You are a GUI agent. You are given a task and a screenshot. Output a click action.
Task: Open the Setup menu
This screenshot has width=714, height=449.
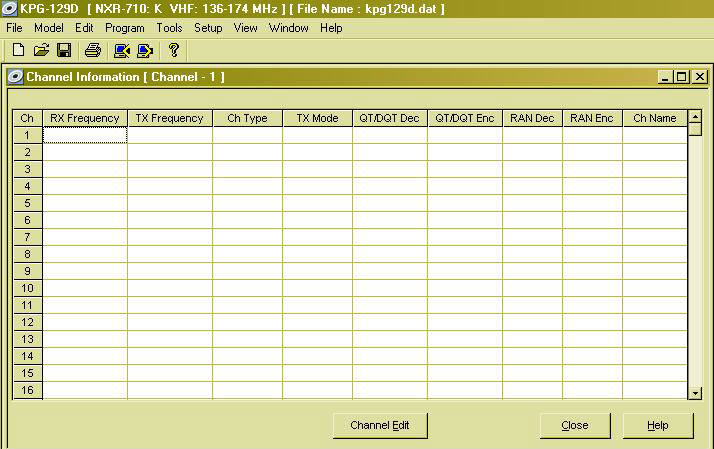pos(208,28)
